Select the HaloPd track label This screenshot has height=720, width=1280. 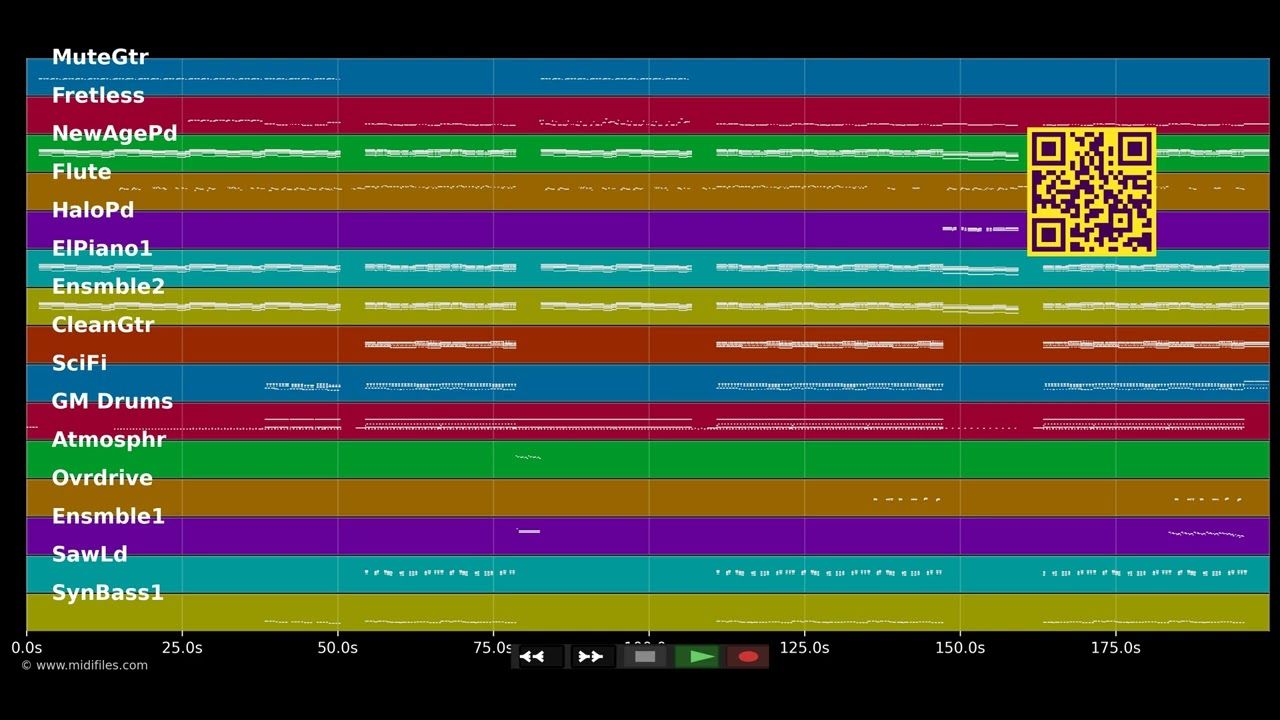pyautogui.click(x=92, y=210)
